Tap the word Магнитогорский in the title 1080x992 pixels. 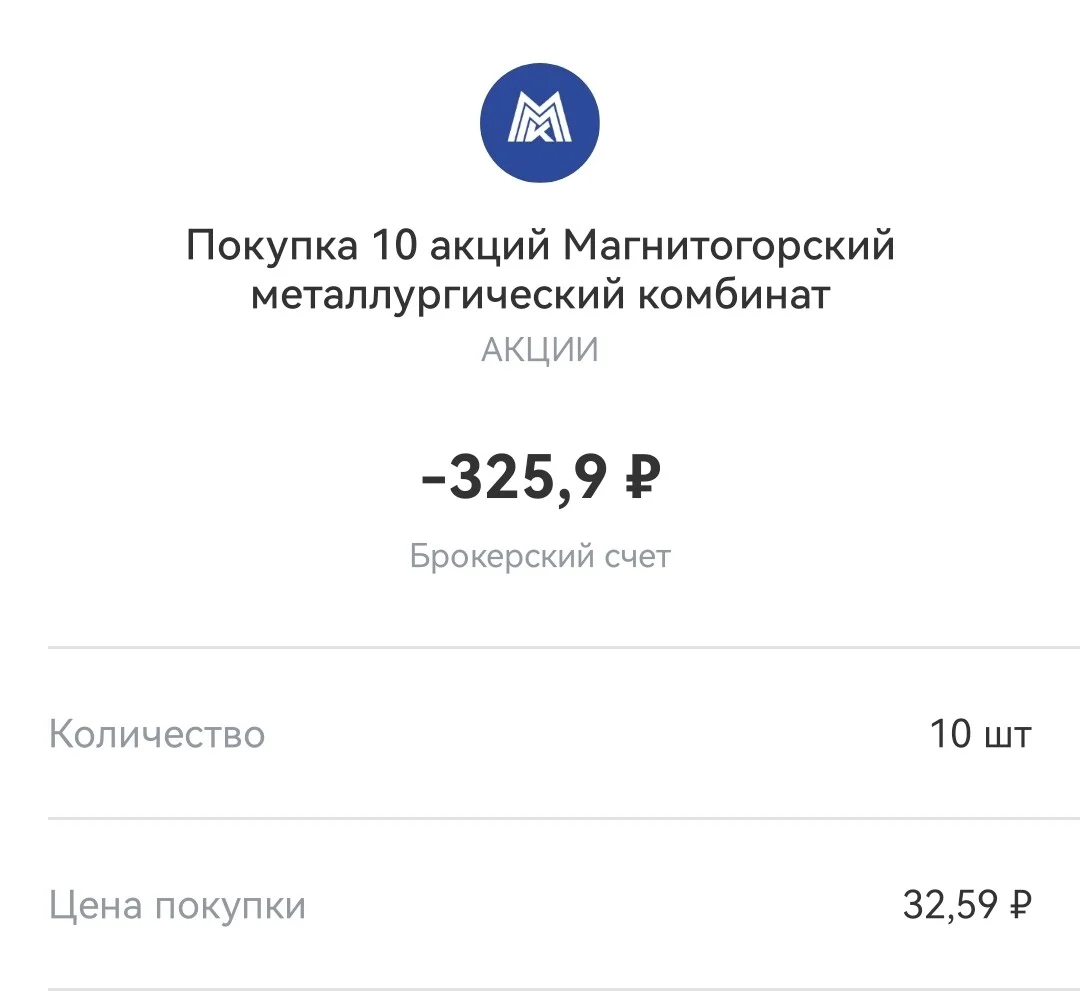tap(729, 245)
